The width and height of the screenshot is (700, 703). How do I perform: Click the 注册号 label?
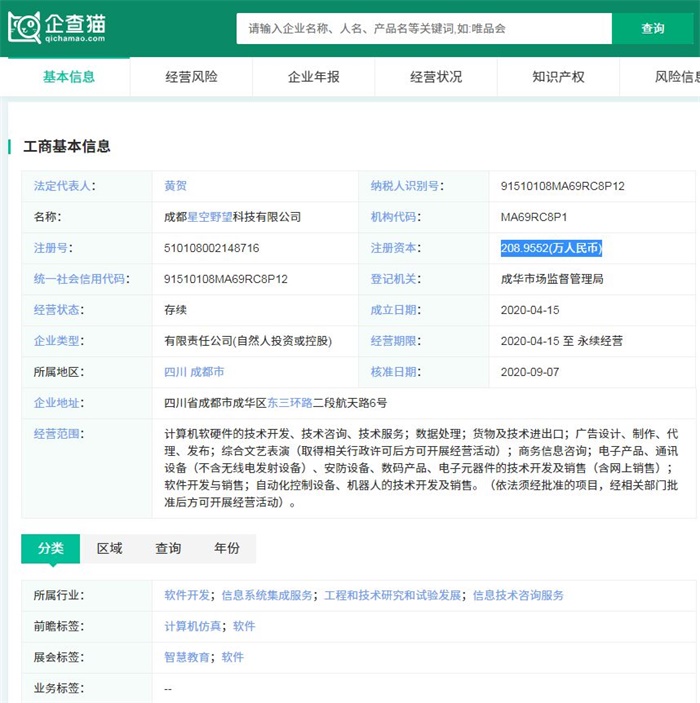click(x=51, y=248)
